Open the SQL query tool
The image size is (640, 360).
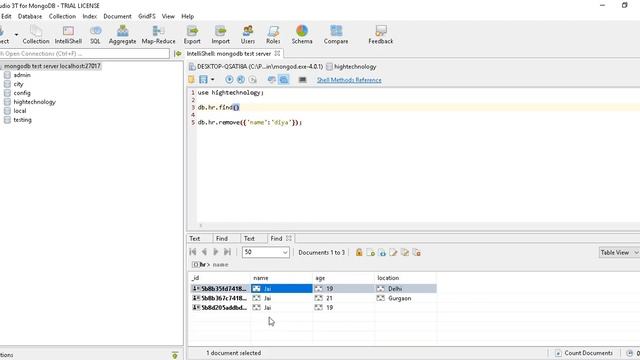95,35
